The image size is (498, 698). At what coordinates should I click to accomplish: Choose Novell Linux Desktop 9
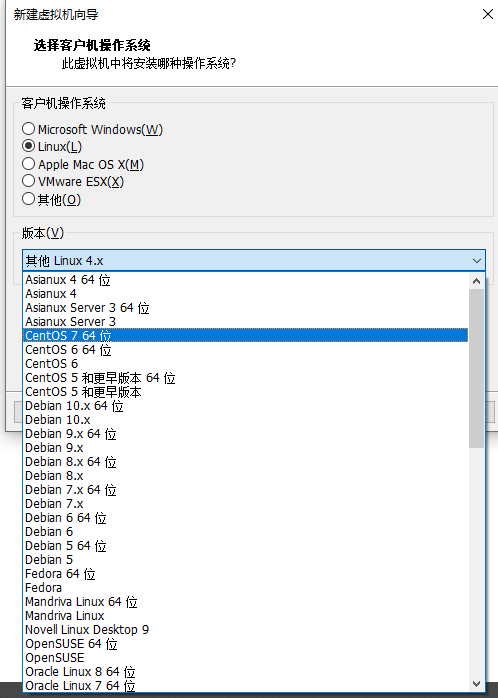(245, 629)
